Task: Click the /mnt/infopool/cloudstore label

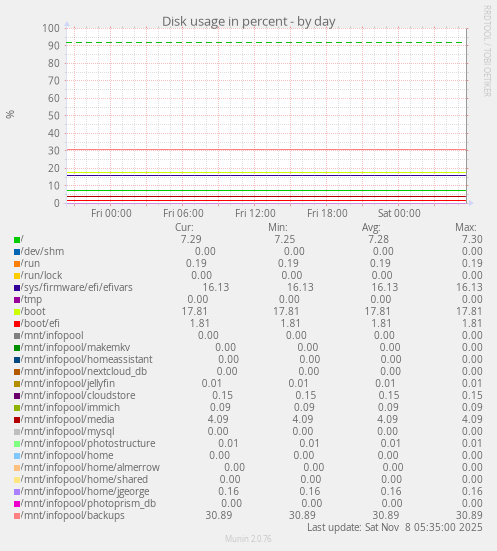Action: pyautogui.click(x=78, y=395)
